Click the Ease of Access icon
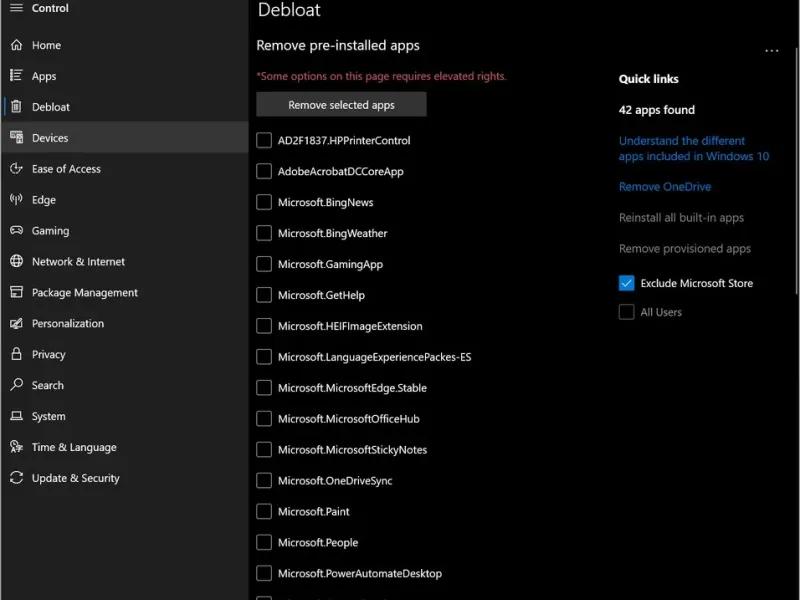Image resolution: width=800 pixels, height=600 pixels. pyautogui.click(x=16, y=169)
